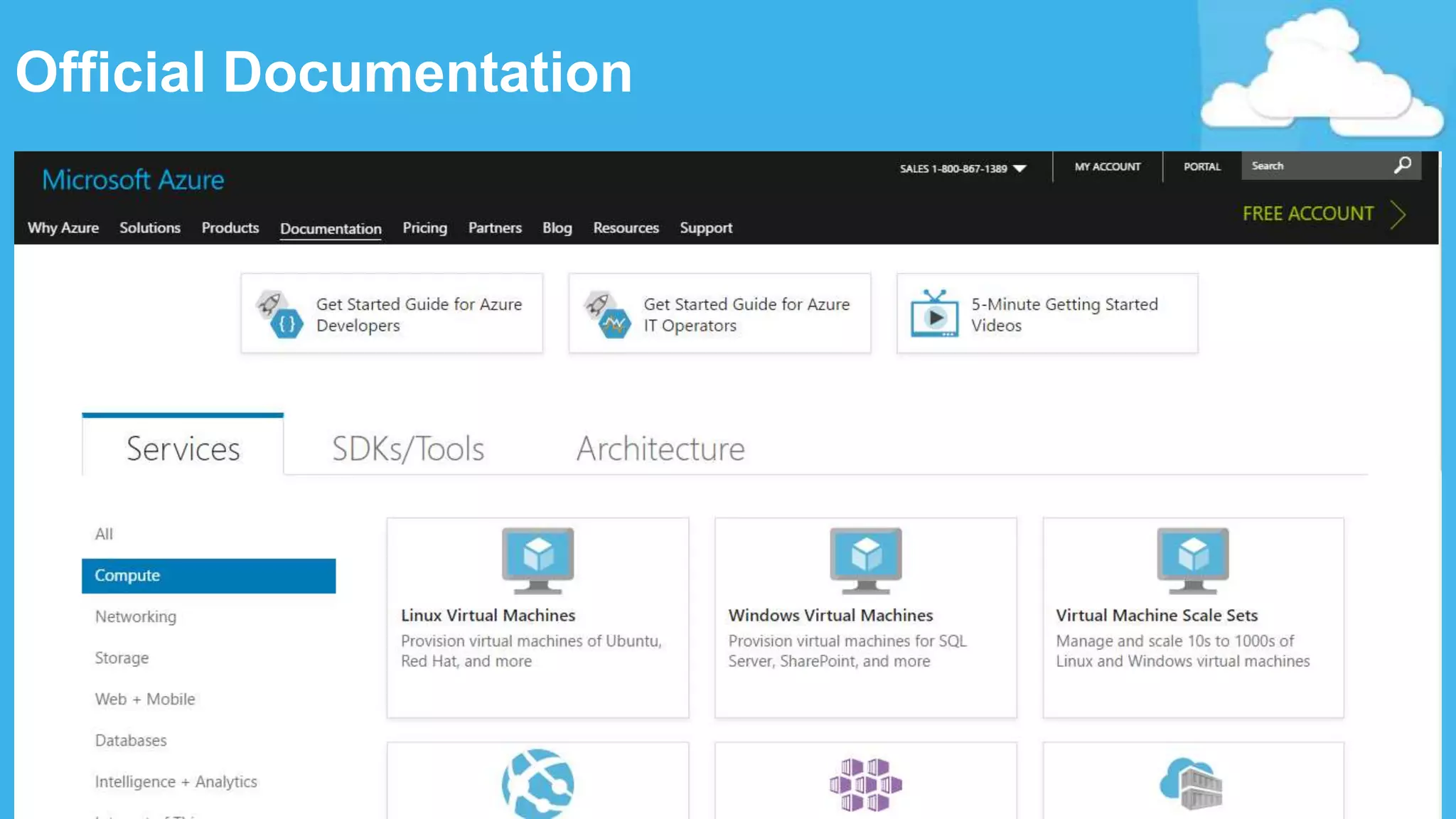Open the Pricing menu item

[424, 227]
